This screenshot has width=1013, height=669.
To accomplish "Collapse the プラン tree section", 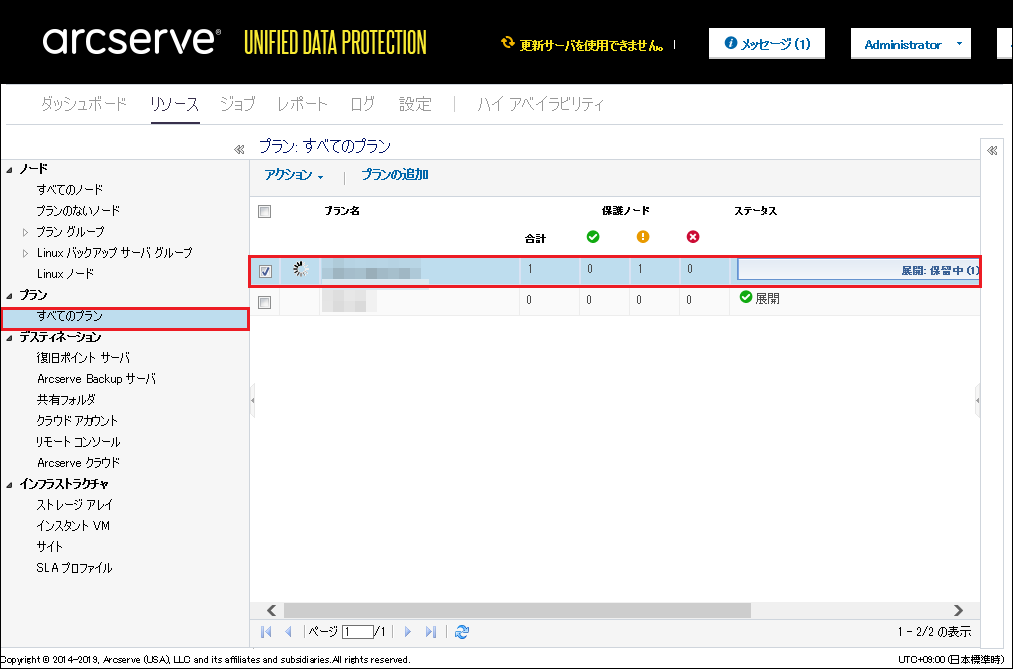I will coord(9,296).
